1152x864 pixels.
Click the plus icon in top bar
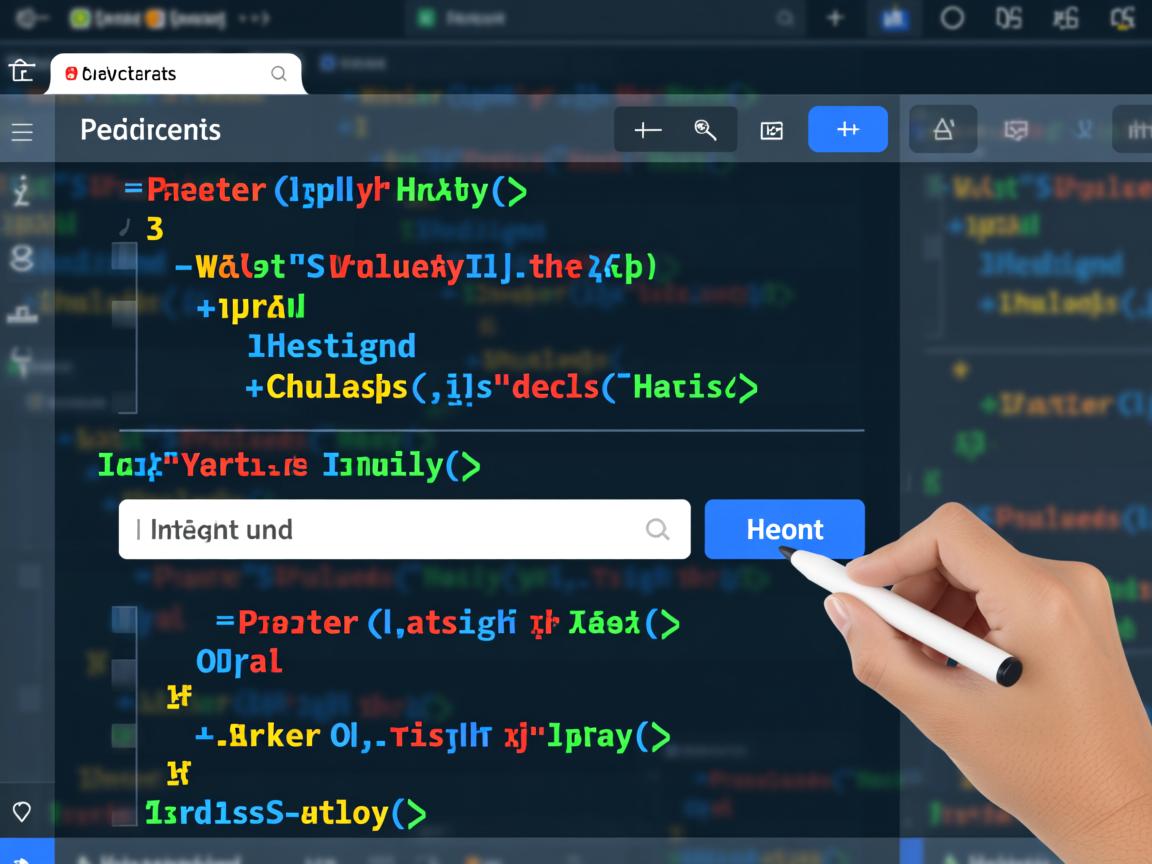coord(835,18)
